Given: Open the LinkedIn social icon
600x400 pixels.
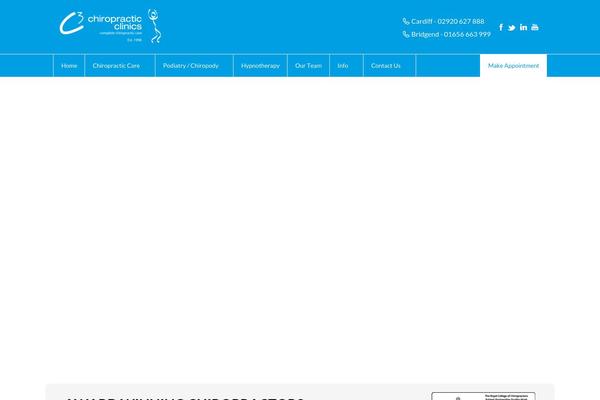Looking at the screenshot, I should pos(523,27).
